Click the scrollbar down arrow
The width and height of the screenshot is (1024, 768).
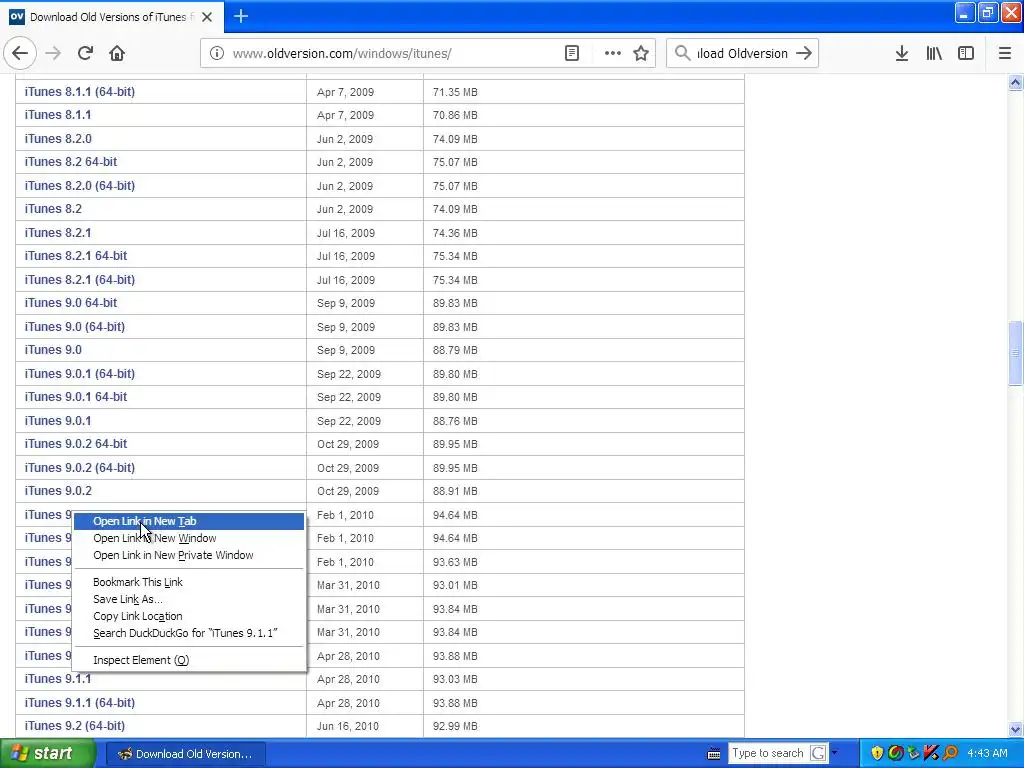click(x=1015, y=729)
